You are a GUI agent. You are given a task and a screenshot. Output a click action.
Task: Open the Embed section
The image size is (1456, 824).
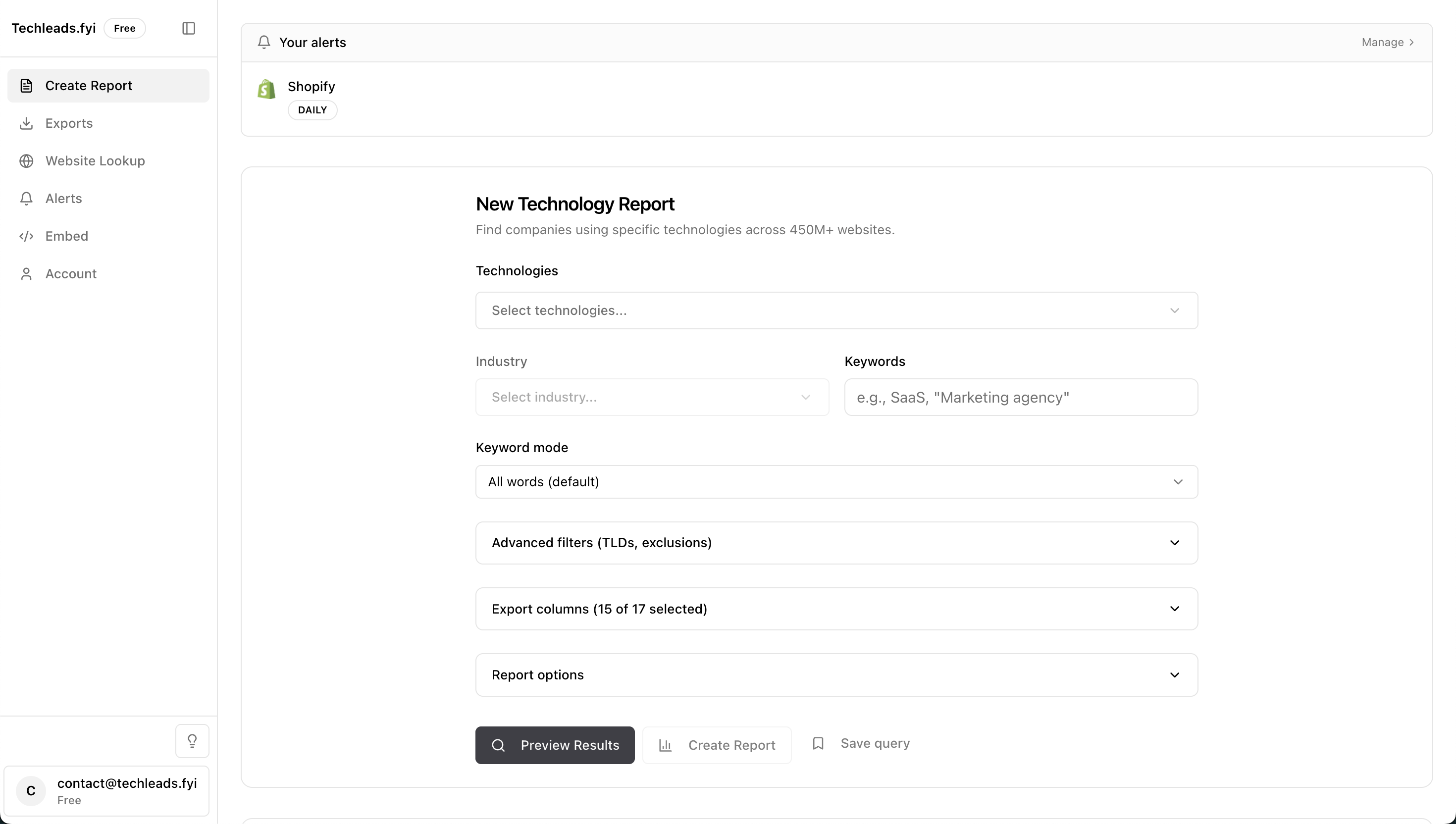point(108,236)
